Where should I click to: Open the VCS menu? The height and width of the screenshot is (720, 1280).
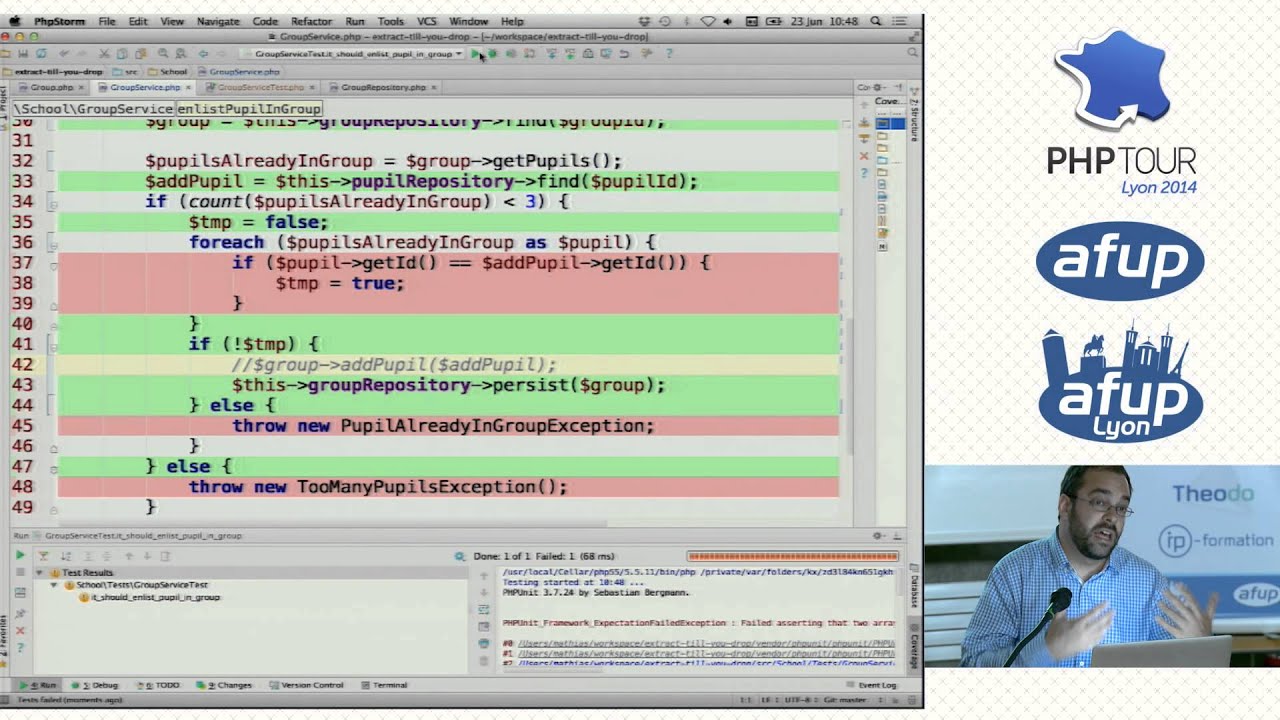click(427, 21)
